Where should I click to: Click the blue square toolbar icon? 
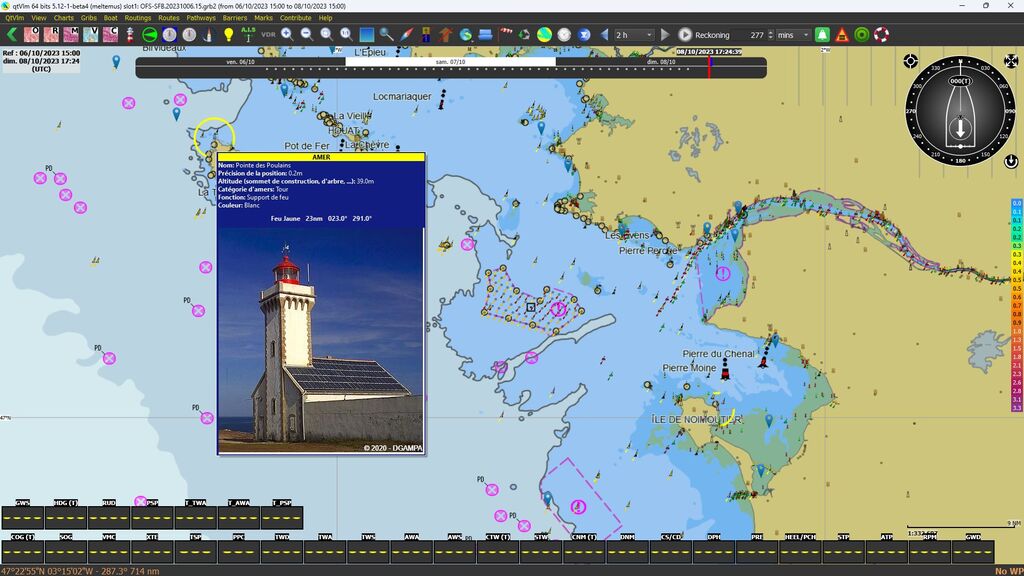click(x=366, y=35)
